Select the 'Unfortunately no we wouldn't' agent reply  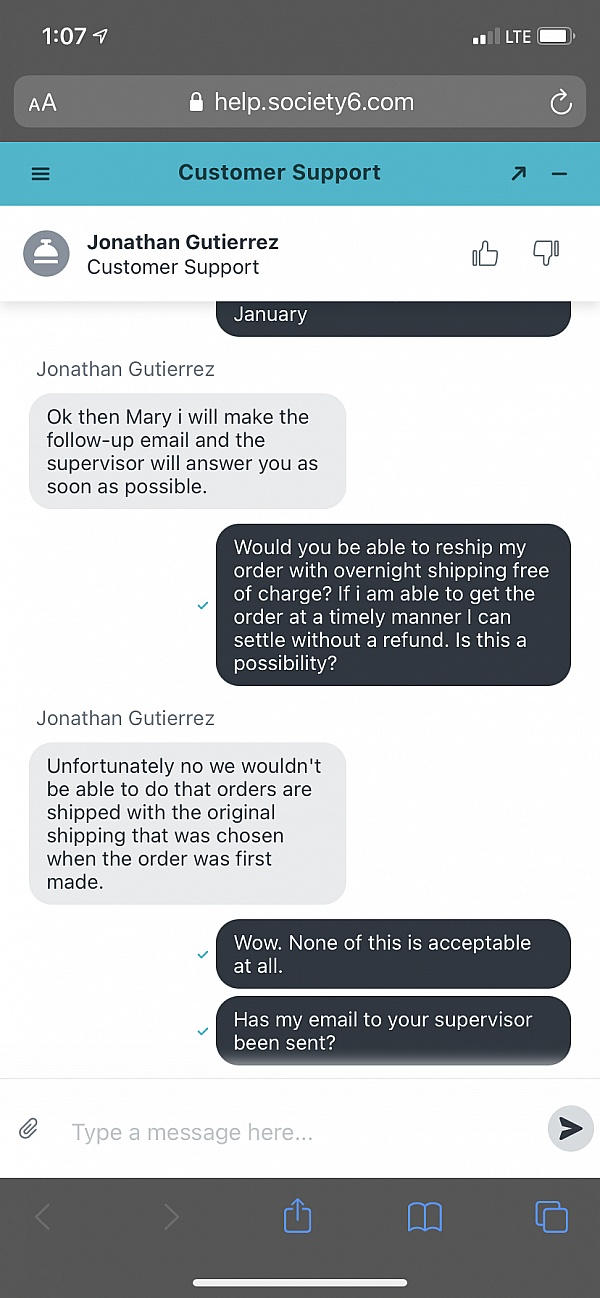(188, 824)
